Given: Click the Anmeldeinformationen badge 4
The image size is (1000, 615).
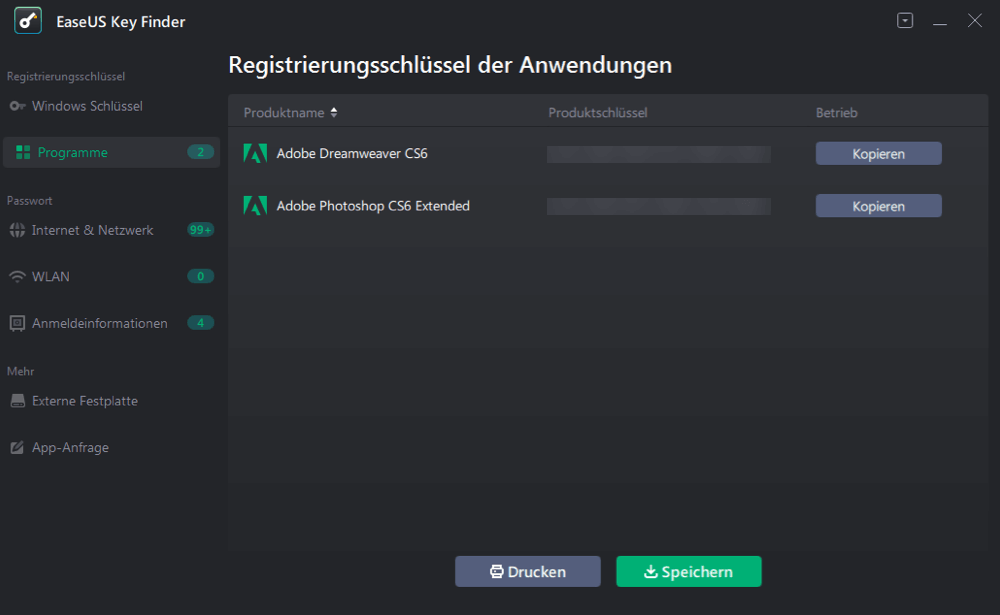Looking at the screenshot, I should click(x=200, y=323).
